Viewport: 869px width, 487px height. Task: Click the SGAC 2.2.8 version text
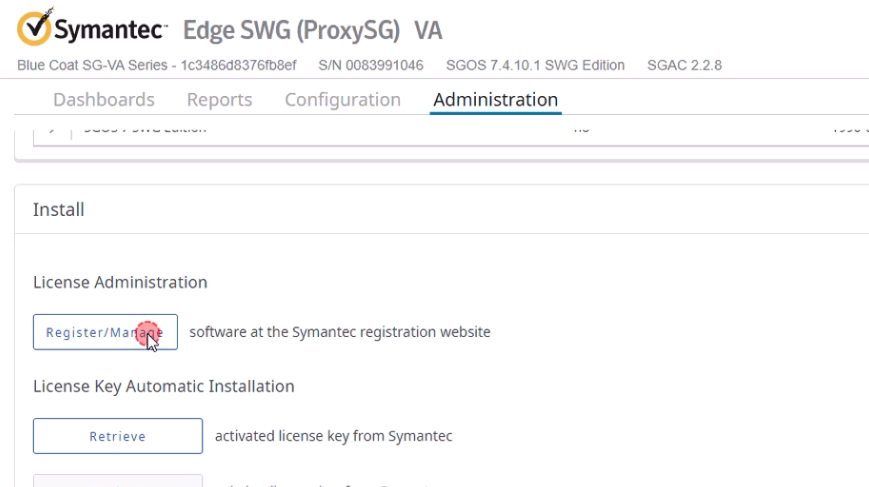click(684, 65)
